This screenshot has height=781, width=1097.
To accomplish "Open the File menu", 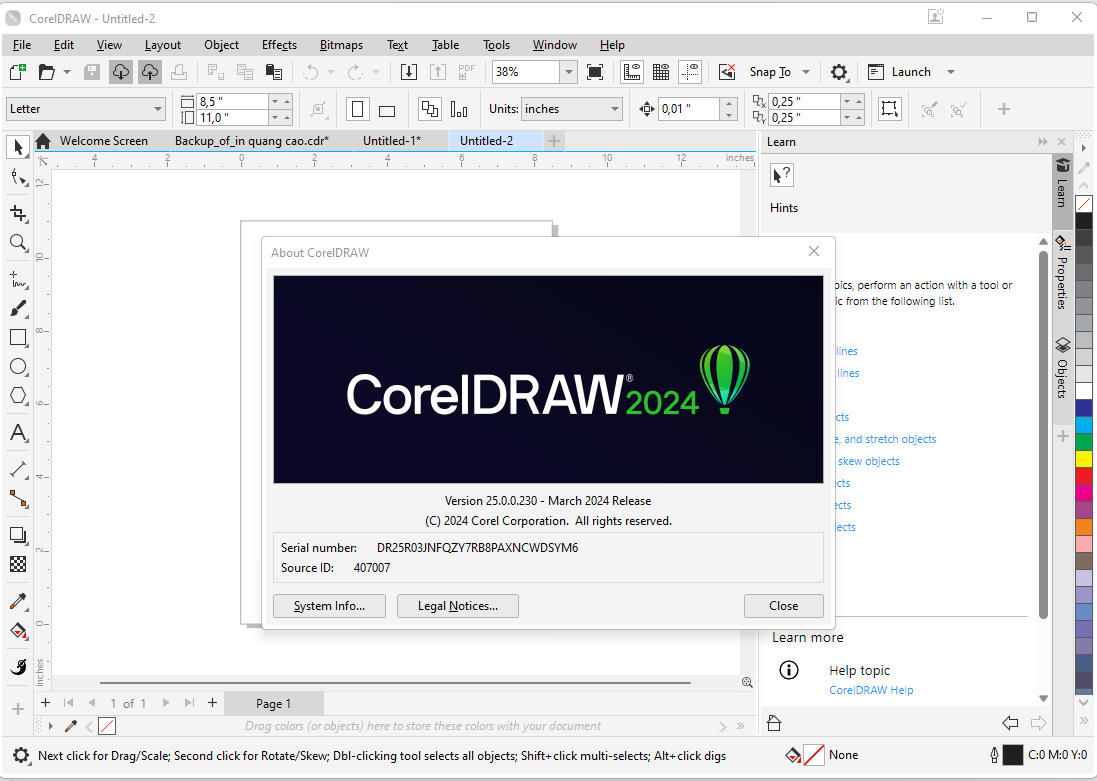I will [x=22, y=45].
